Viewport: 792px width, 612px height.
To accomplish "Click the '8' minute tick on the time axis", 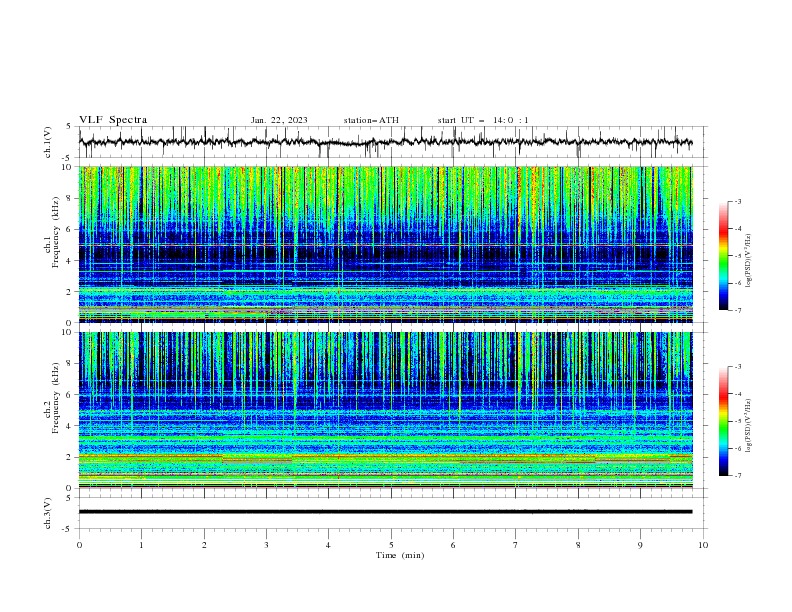I will (578, 545).
